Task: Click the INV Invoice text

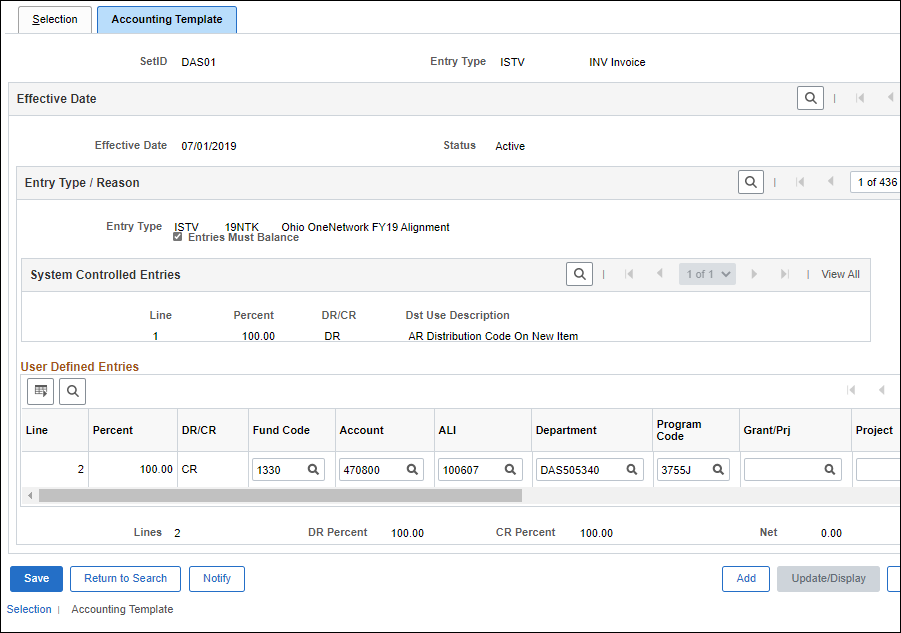Action: pos(617,62)
